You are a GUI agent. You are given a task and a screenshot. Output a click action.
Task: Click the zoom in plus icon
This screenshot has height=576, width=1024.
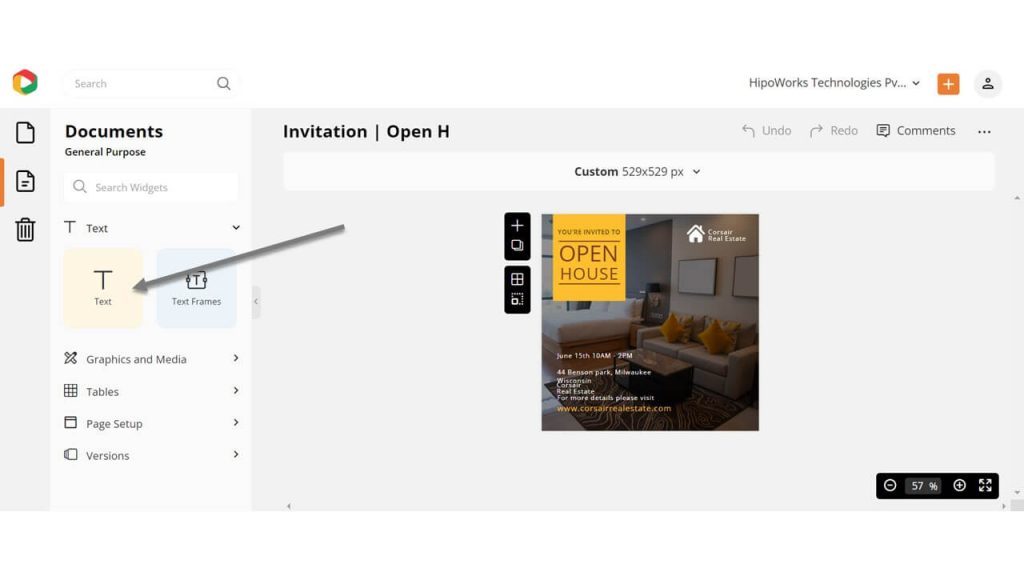[959, 485]
